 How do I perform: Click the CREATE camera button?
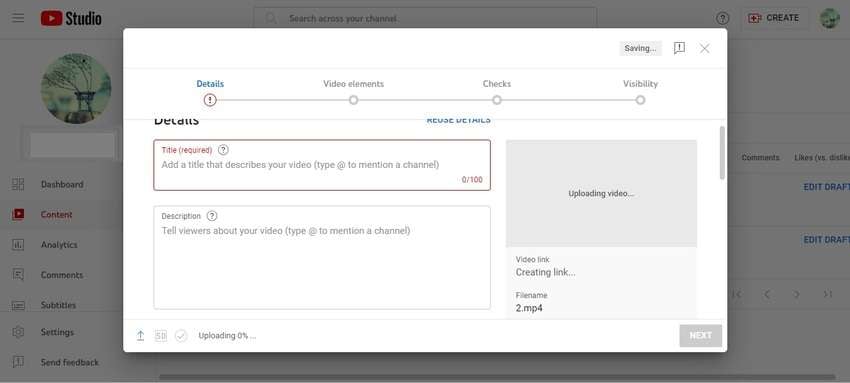point(774,18)
